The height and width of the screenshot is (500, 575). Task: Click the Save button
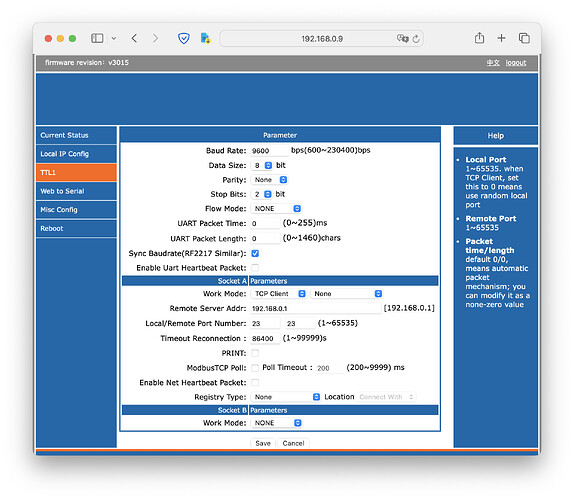[x=263, y=443]
